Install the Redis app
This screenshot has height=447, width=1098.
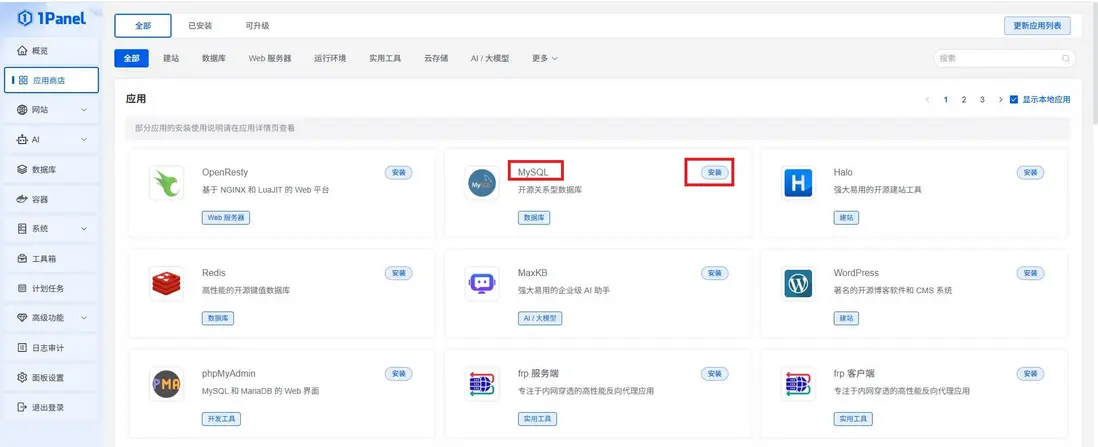pos(398,273)
